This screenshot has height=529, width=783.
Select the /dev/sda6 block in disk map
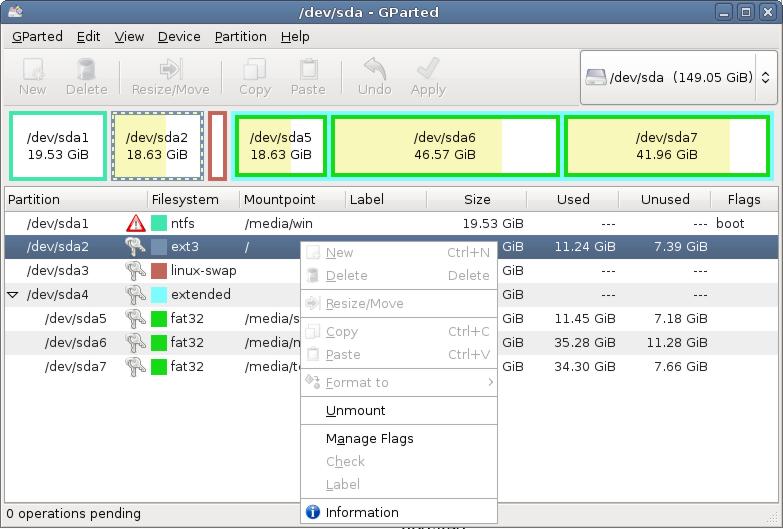(x=445, y=146)
